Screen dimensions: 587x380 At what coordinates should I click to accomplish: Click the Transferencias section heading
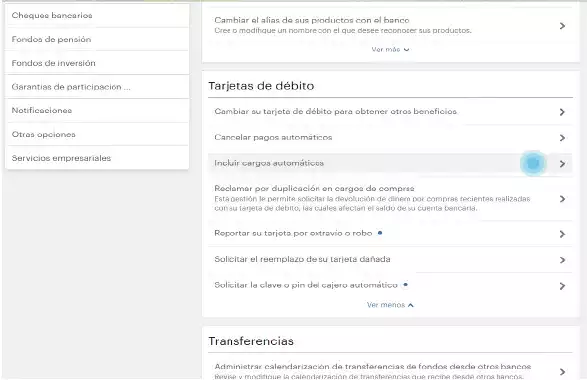tap(251, 341)
